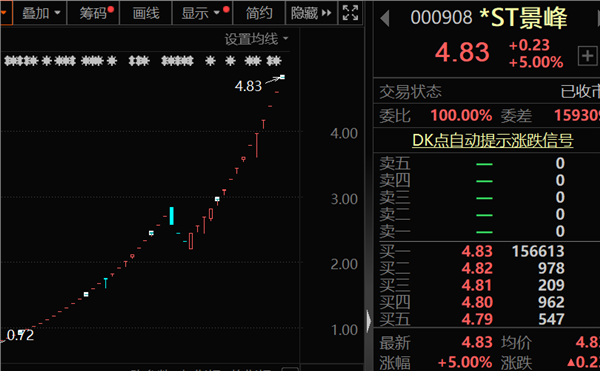
Task: Click the 买一 bid price 4.83
Action: (x=477, y=251)
